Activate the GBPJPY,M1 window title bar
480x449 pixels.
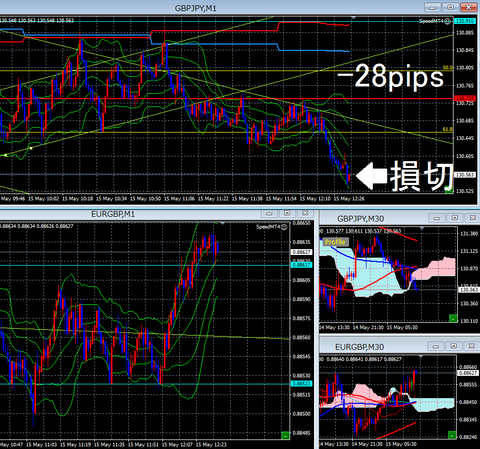(196, 8)
